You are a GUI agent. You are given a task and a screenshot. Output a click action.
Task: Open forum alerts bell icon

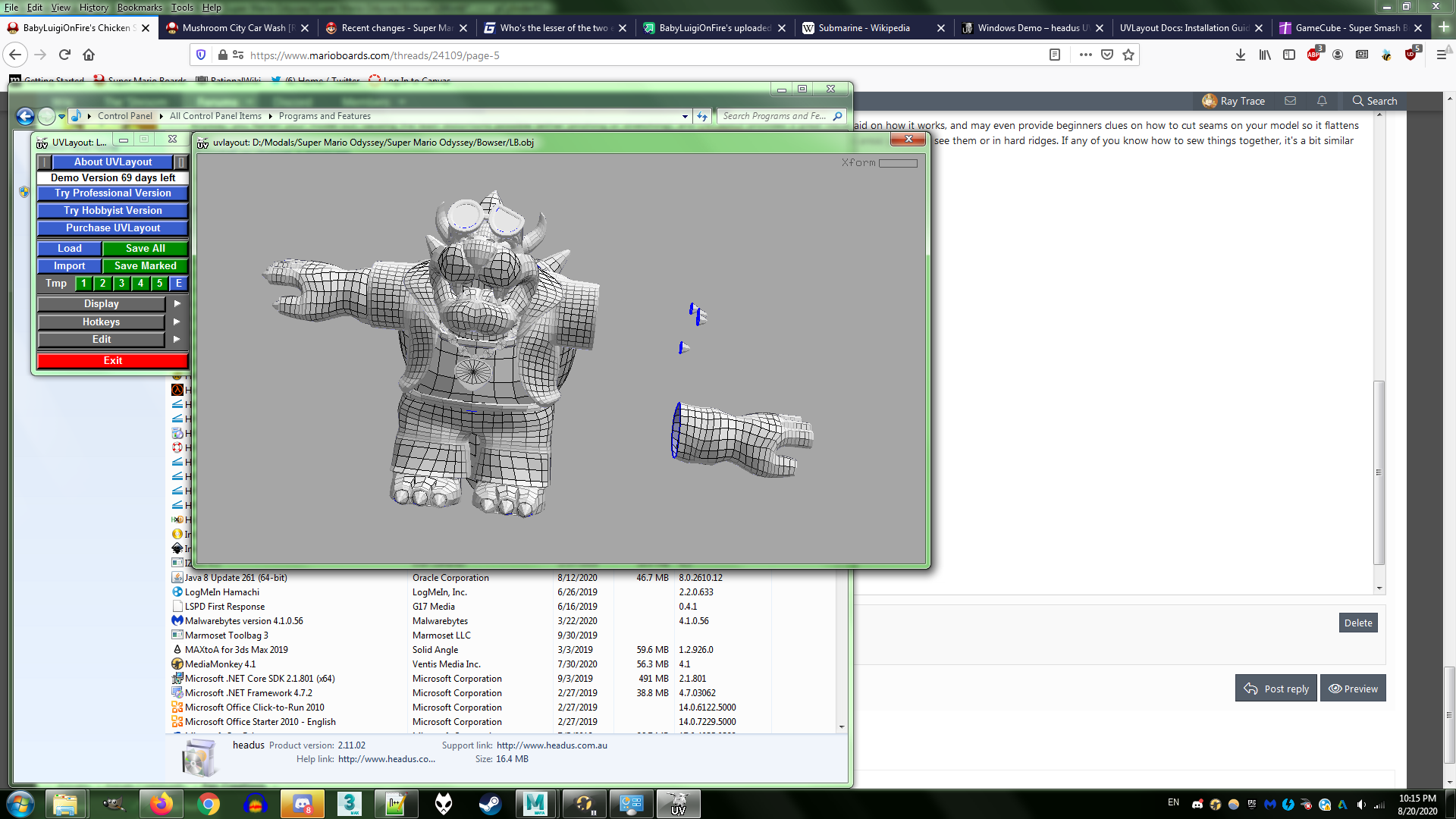coord(1322,101)
